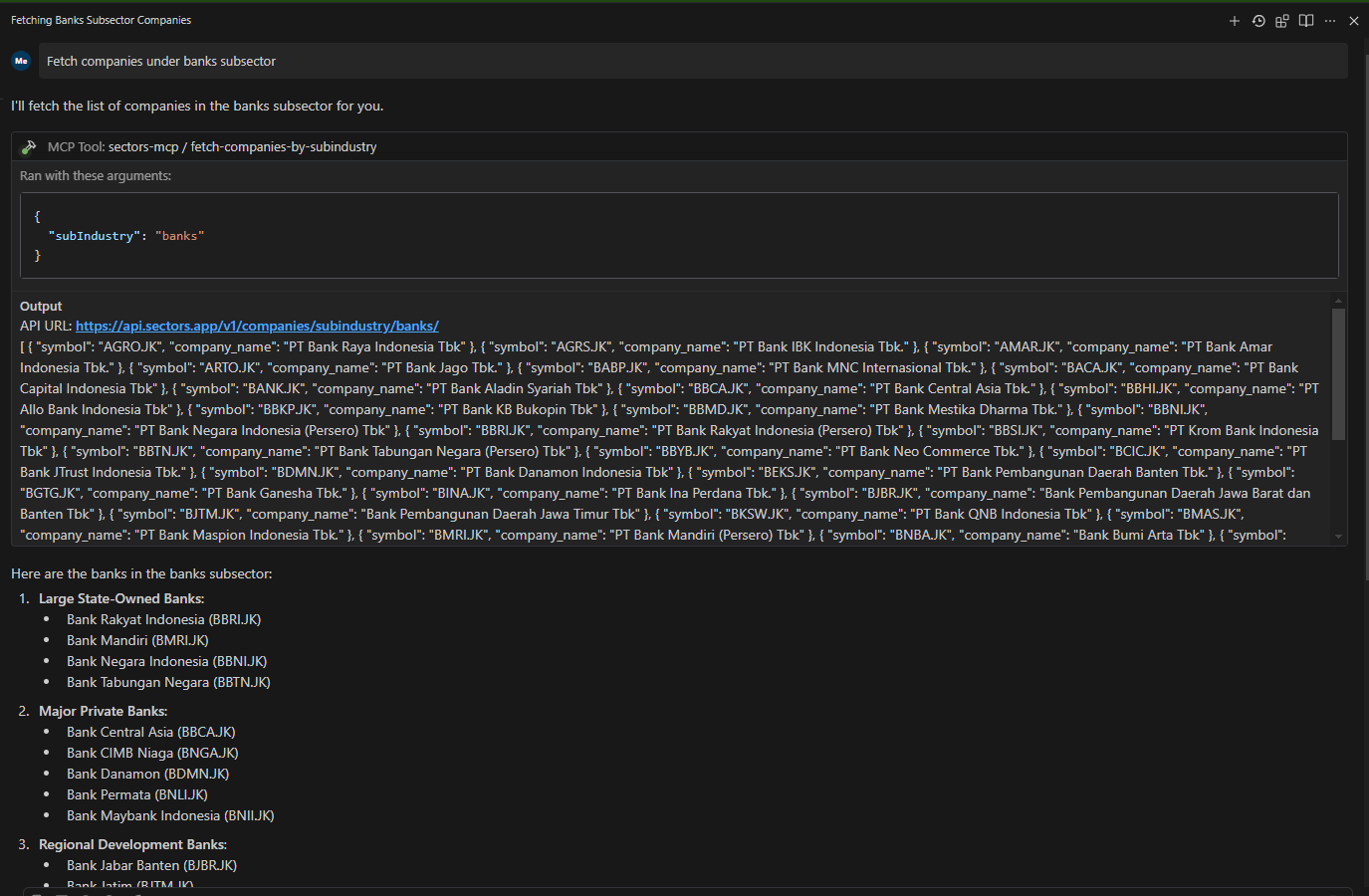Use the output box scrollbar thumb
1369x896 pixels.
[x=1338, y=374]
